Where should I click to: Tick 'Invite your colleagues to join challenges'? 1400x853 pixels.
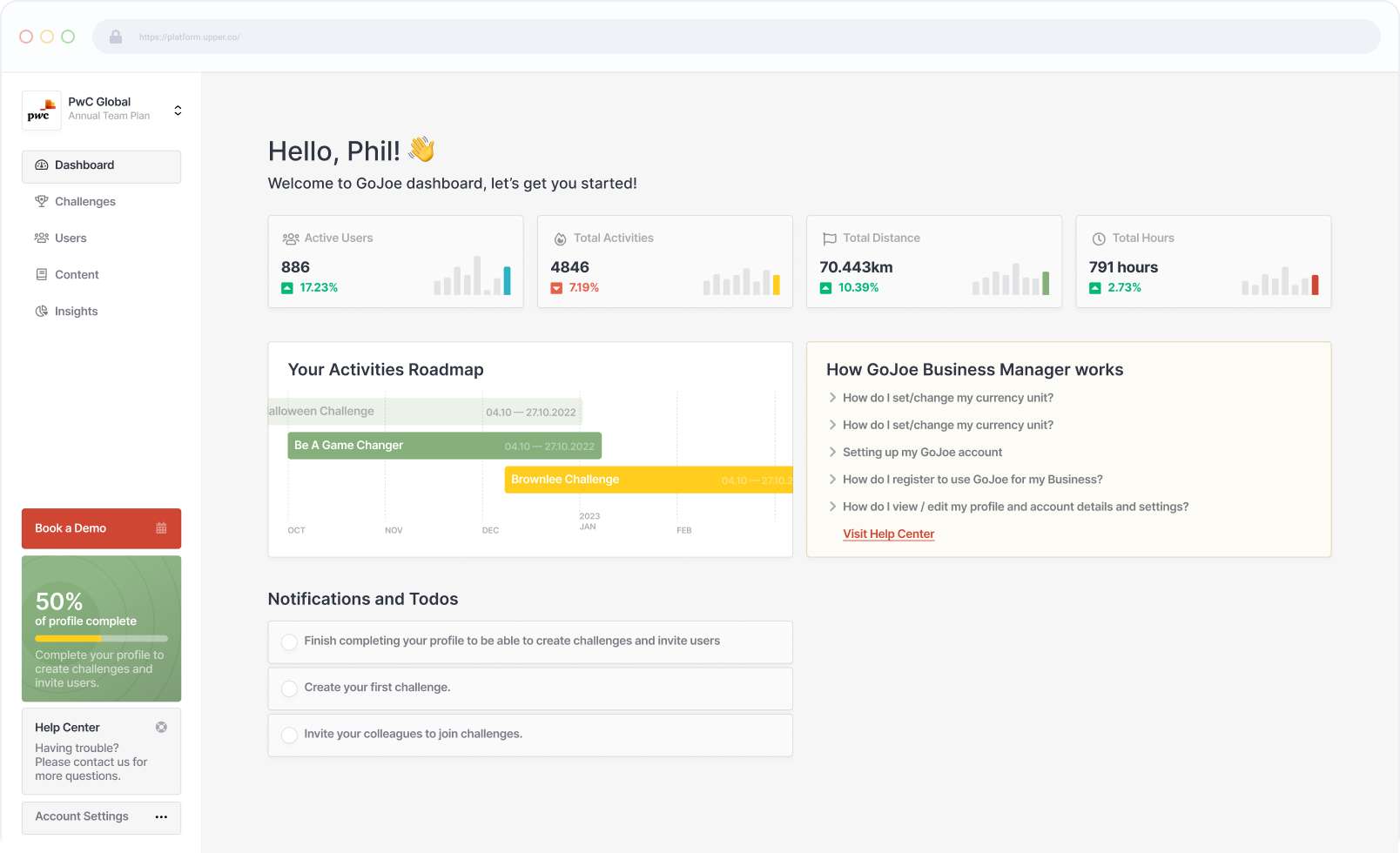point(289,735)
